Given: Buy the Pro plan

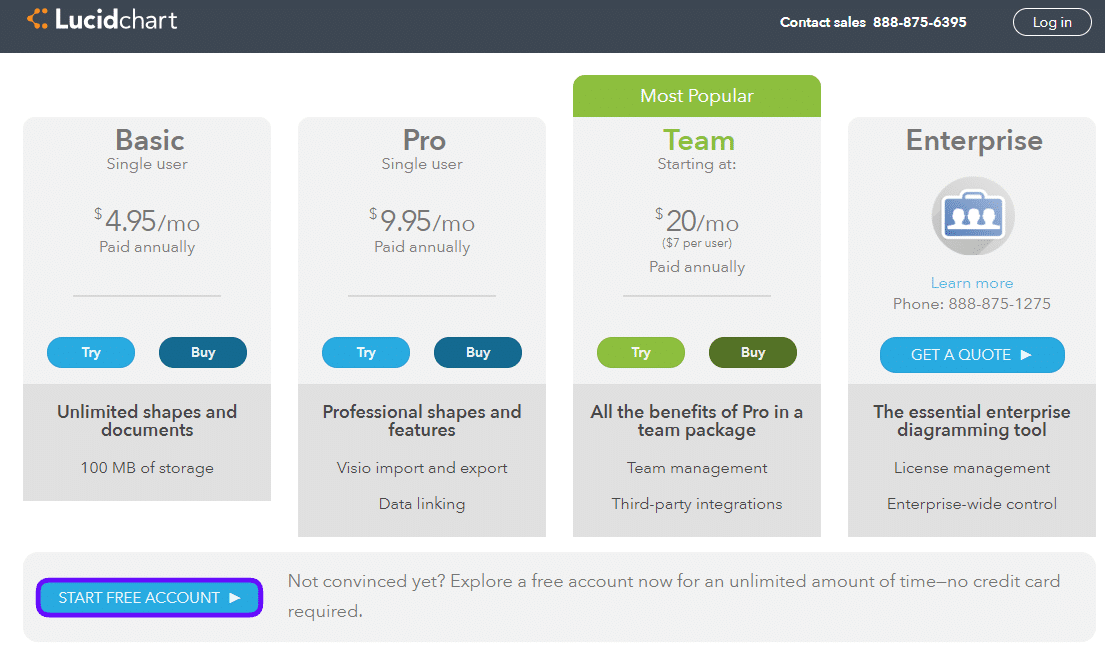Looking at the screenshot, I should [478, 352].
